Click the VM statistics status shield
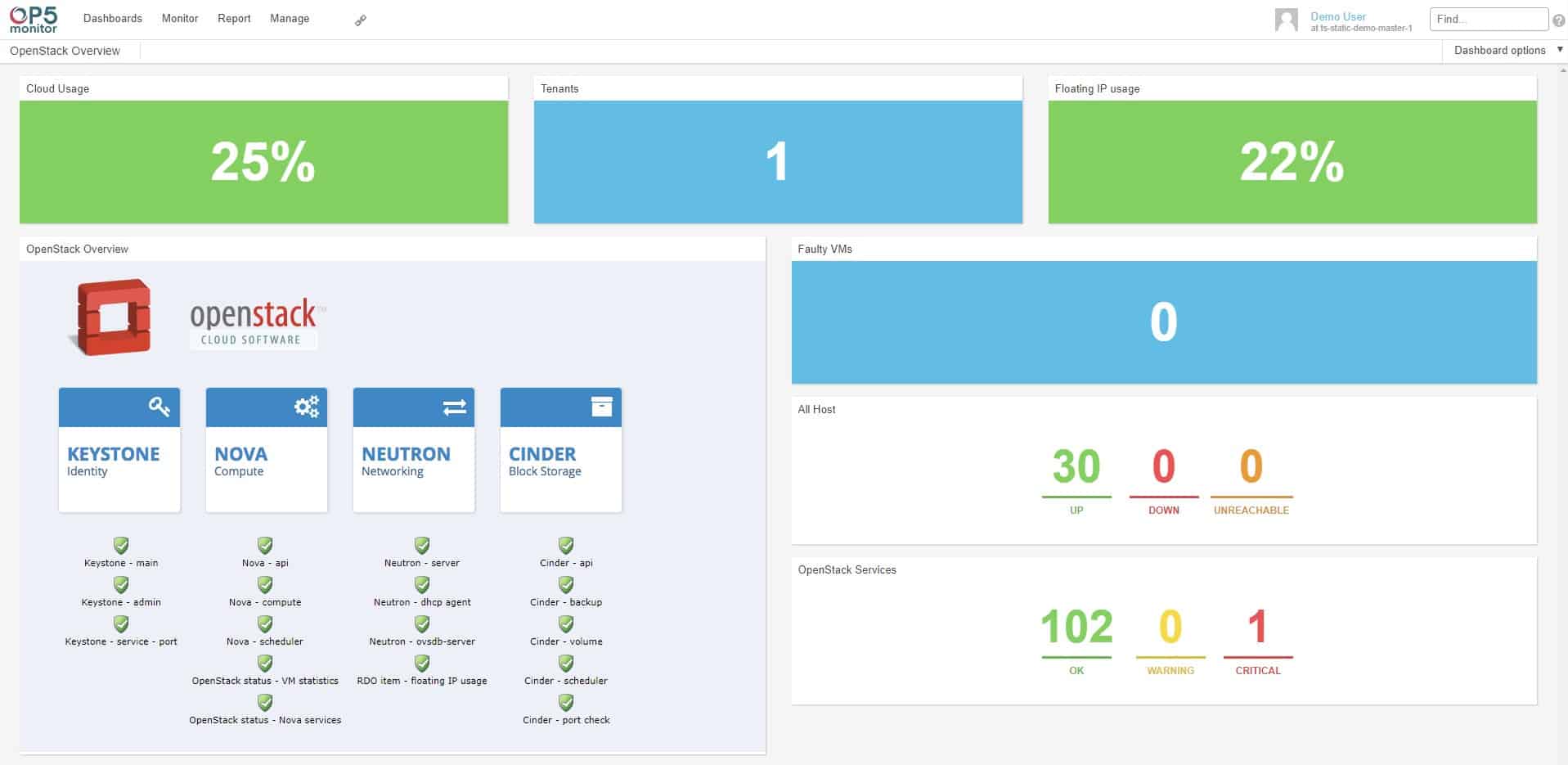 (265, 663)
